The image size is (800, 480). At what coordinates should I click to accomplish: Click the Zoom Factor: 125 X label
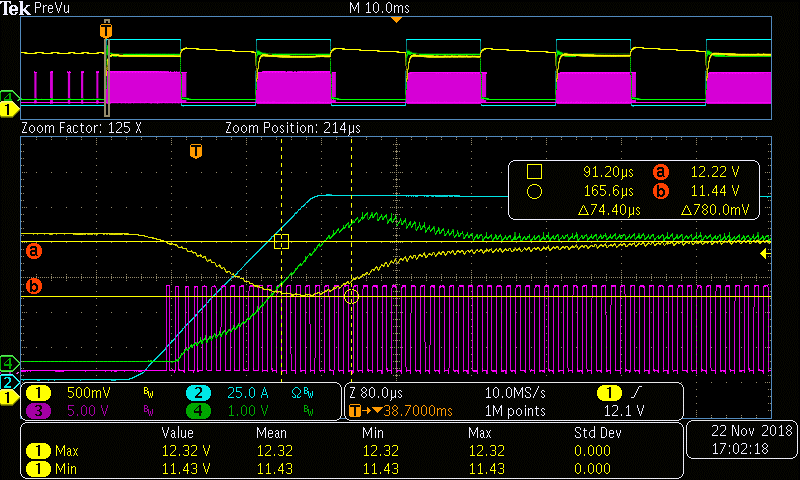coord(81,128)
